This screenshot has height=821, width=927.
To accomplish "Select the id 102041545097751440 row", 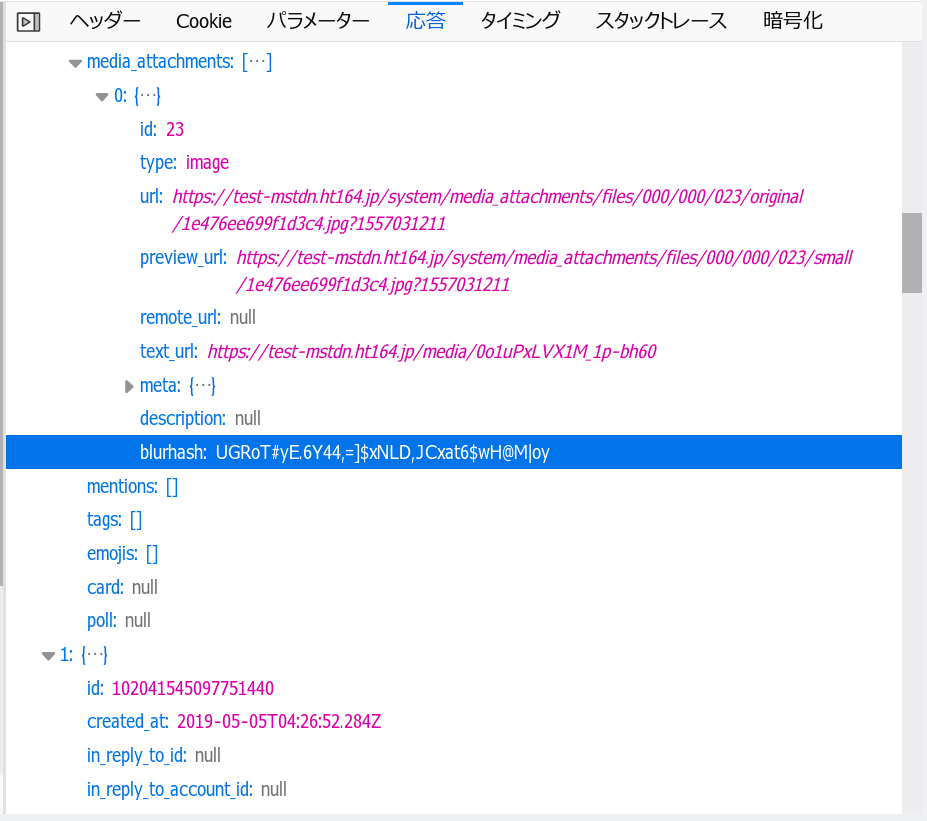I will click(453, 689).
